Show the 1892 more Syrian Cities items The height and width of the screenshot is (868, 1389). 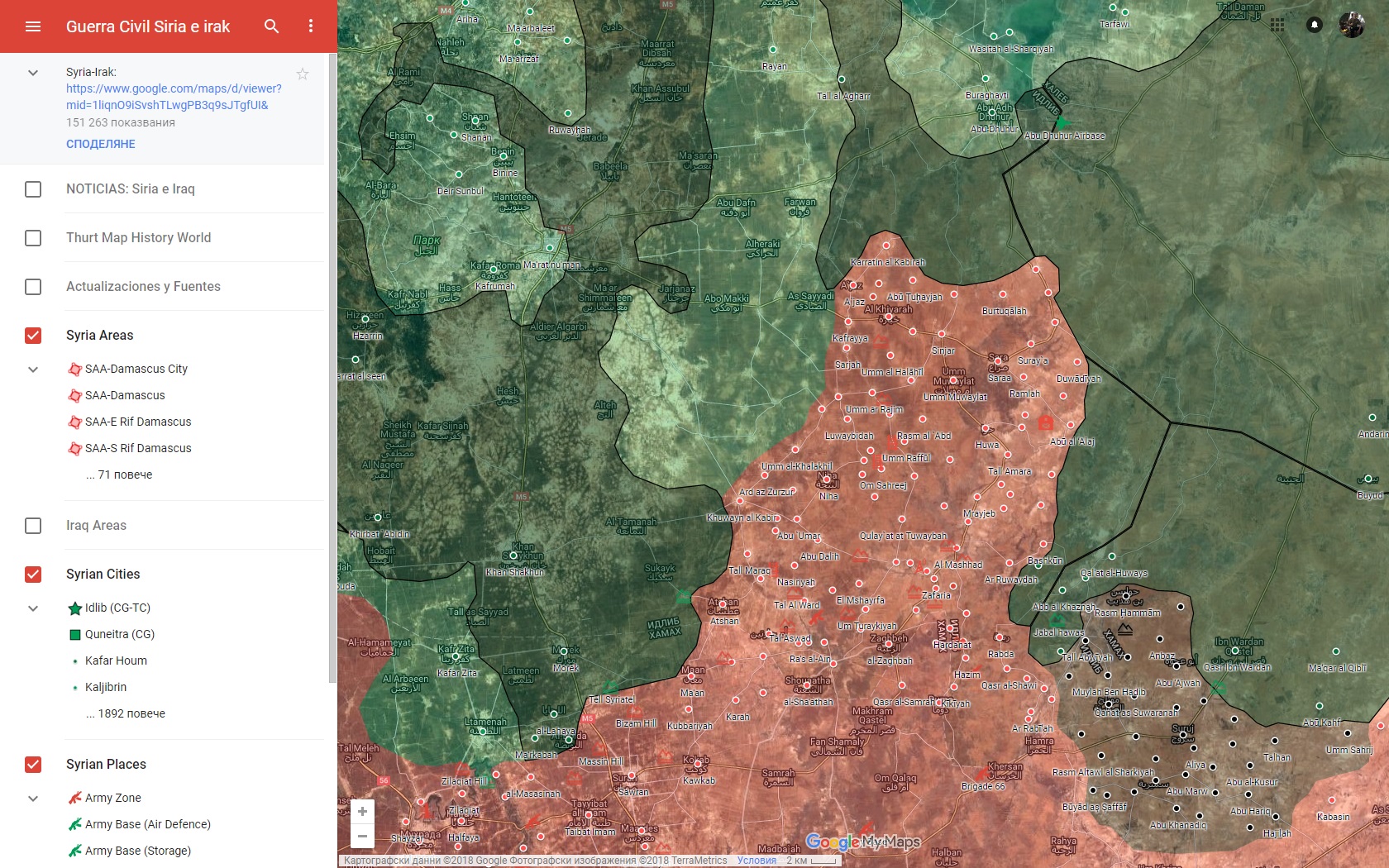(x=126, y=713)
